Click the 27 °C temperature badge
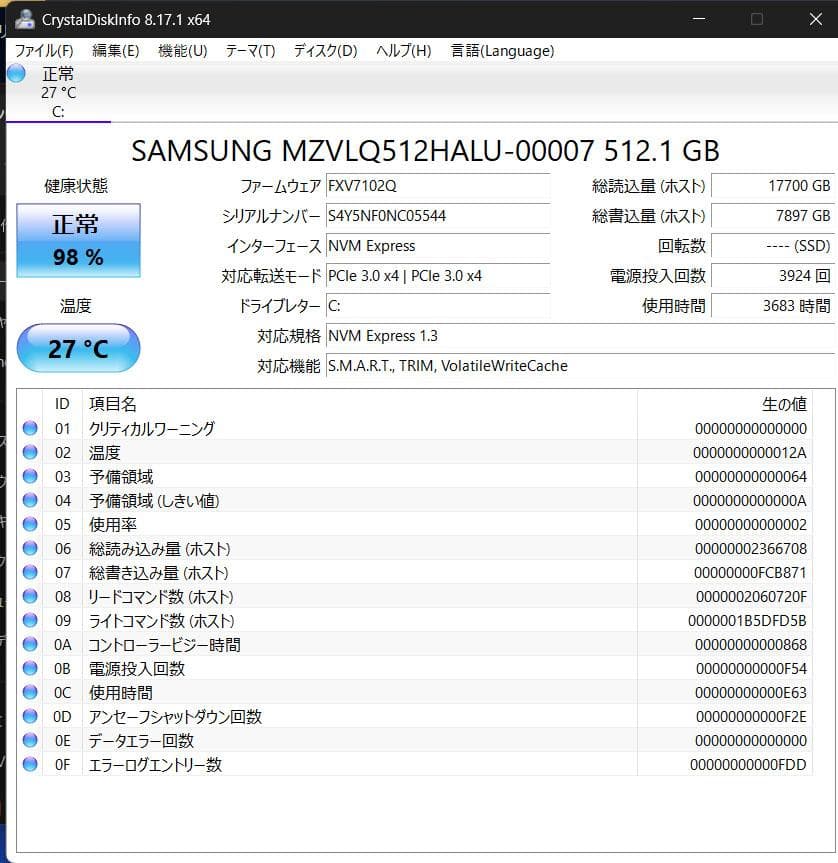Screen dimensions: 838x863 [78, 348]
